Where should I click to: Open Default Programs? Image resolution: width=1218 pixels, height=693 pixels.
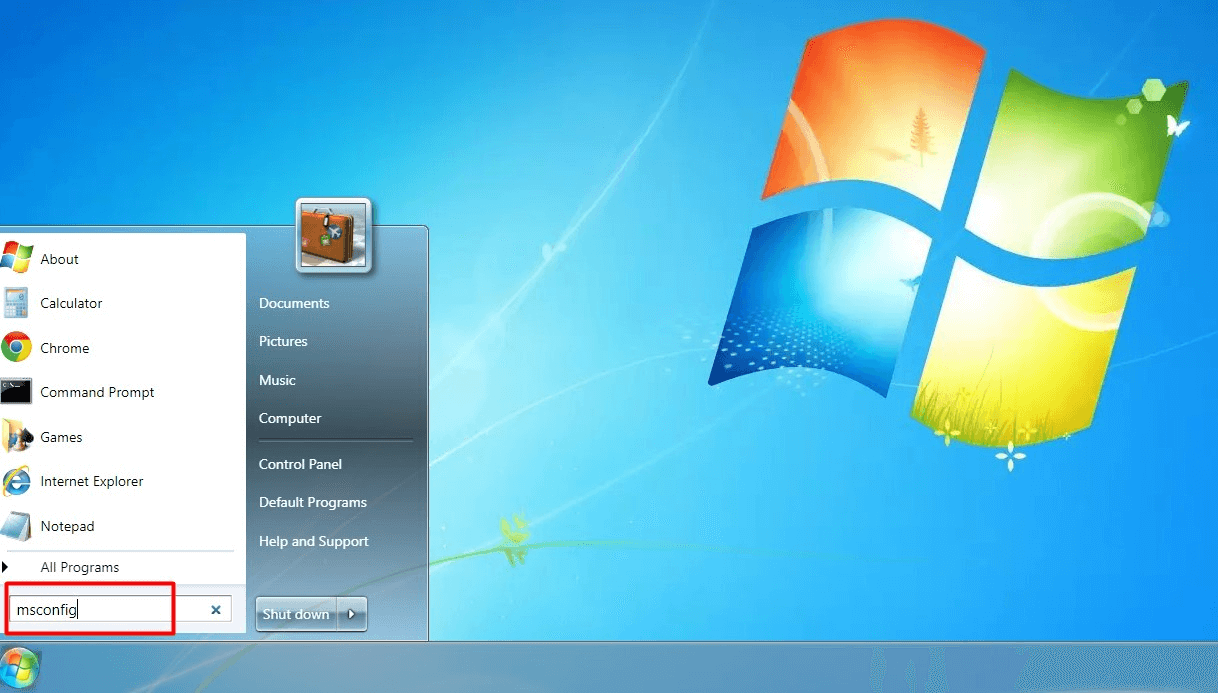[x=313, y=502]
